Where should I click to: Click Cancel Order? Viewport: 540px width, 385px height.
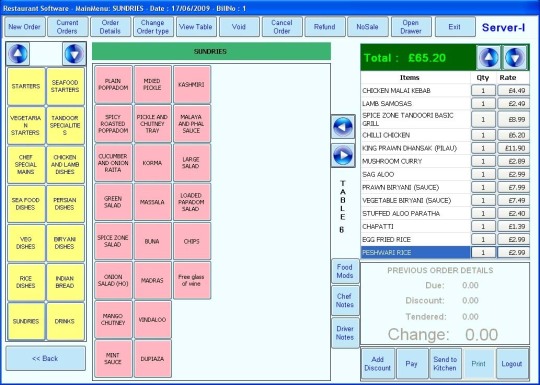[x=282, y=27]
